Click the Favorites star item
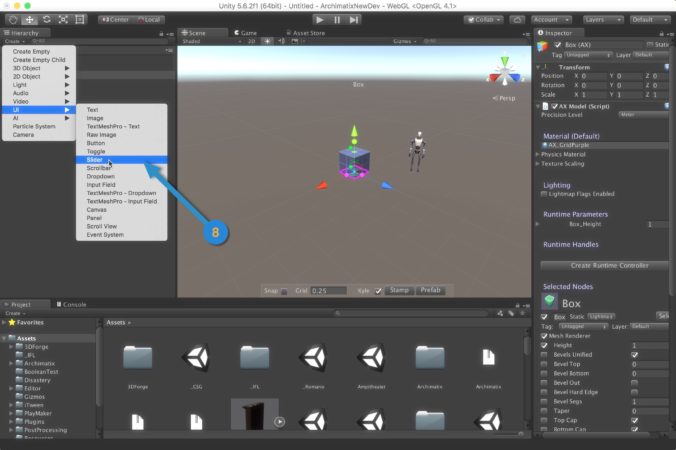Screen dimensions: 676x450 pos(26,322)
